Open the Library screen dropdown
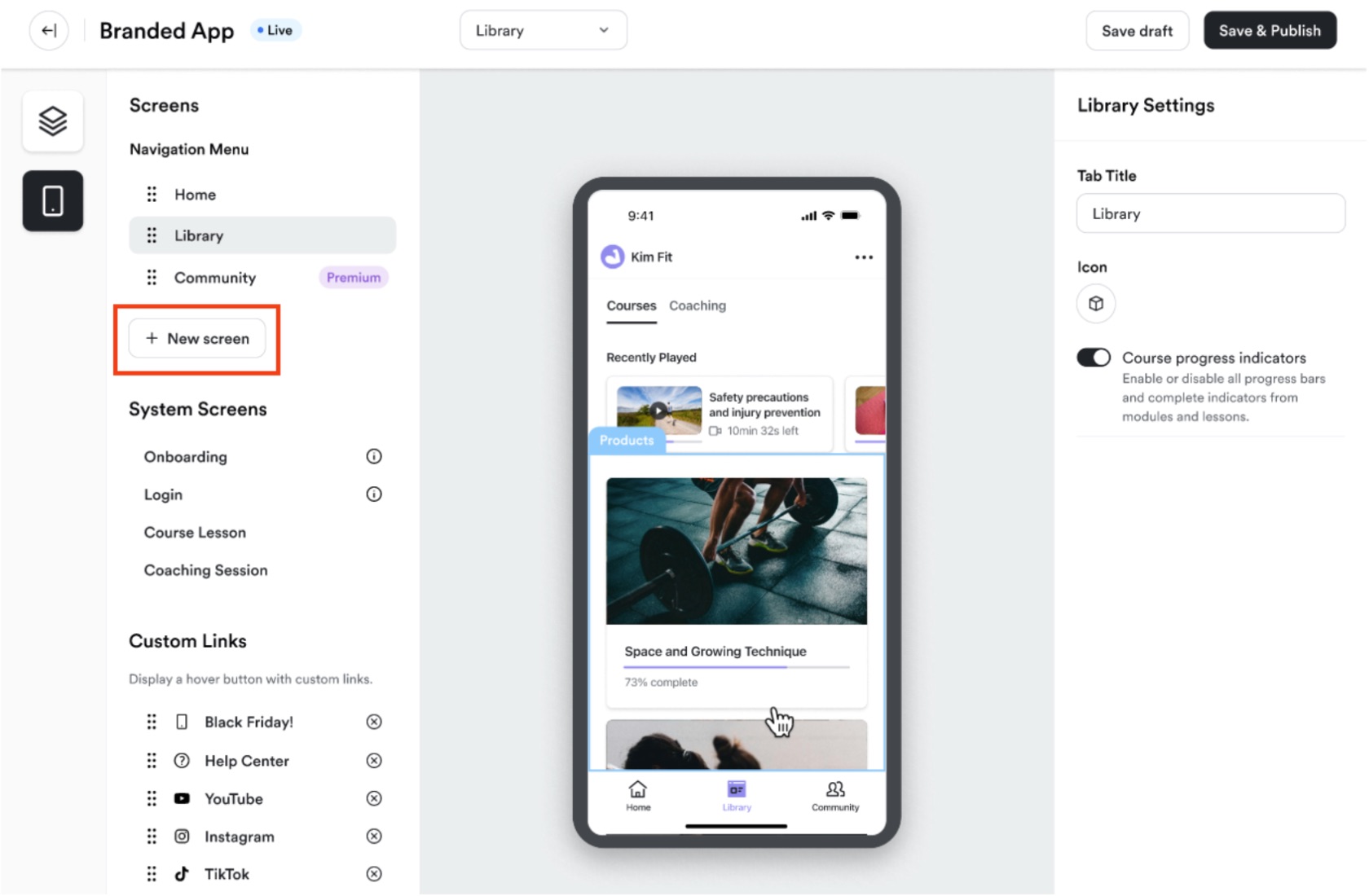The image size is (1369, 896). 544,30
